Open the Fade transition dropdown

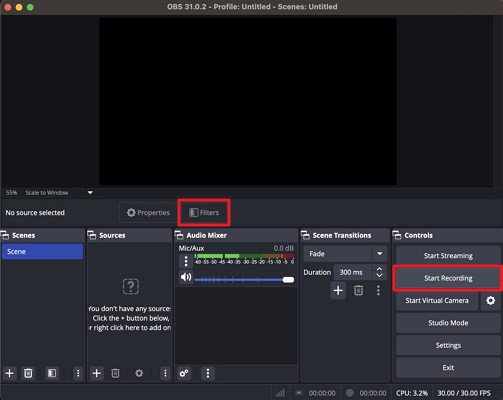(x=345, y=254)
